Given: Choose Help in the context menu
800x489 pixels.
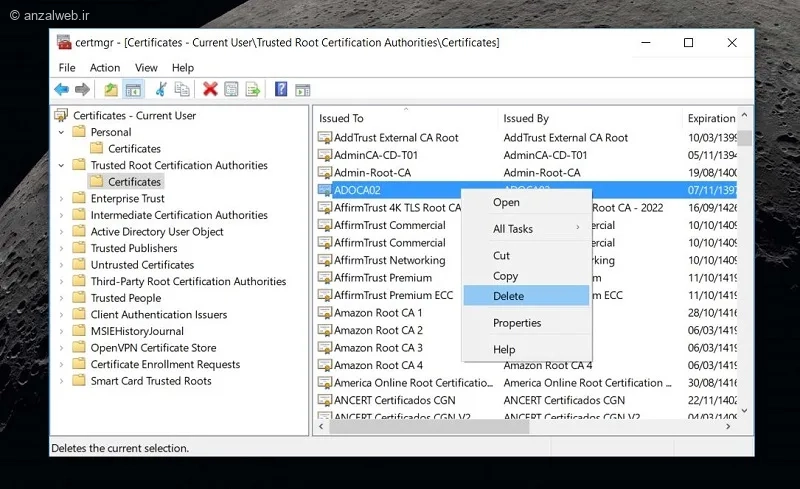Looking at the screenshot, I should (x=527, y=349).
